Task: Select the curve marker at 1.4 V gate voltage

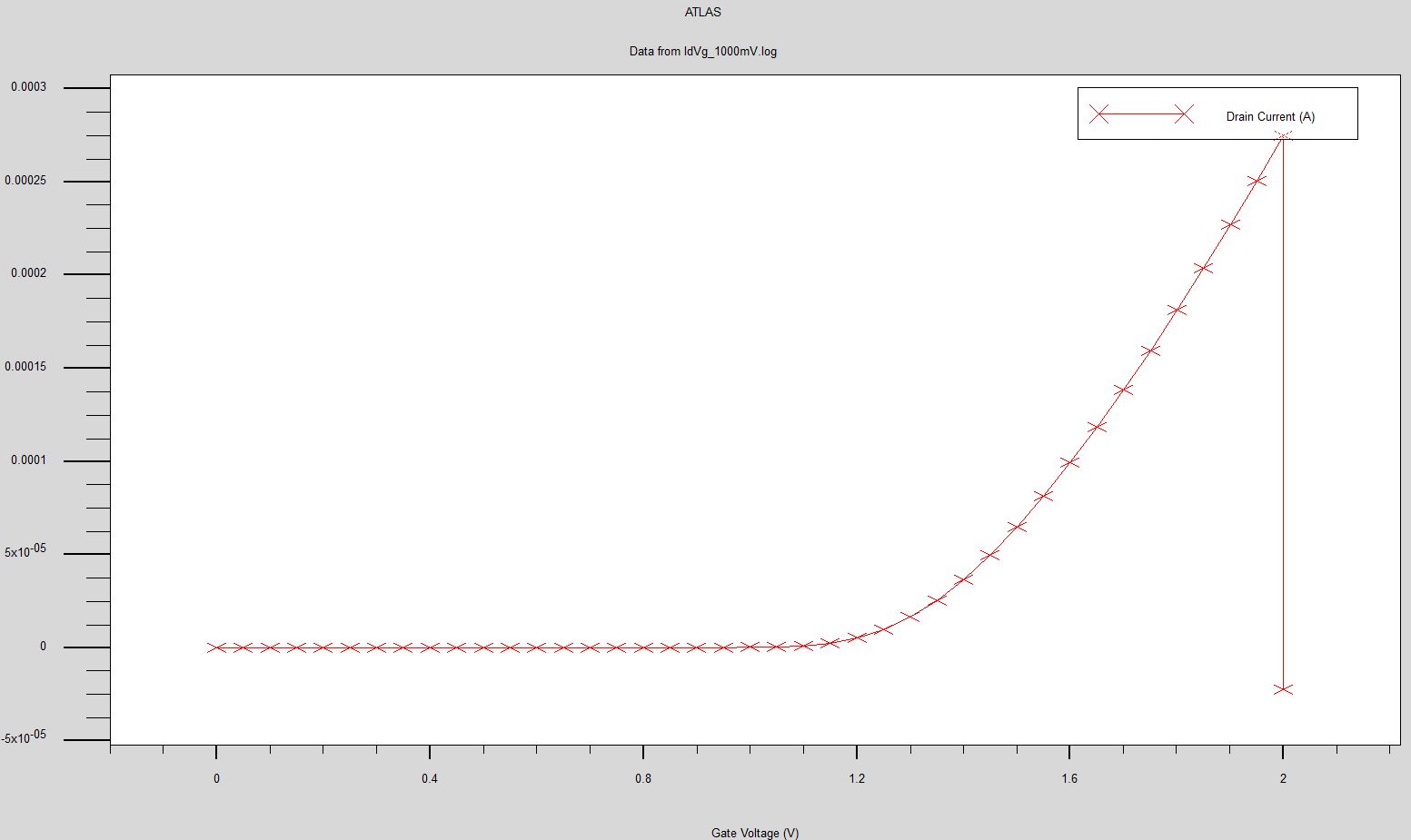Action: [x=963, y=579]
